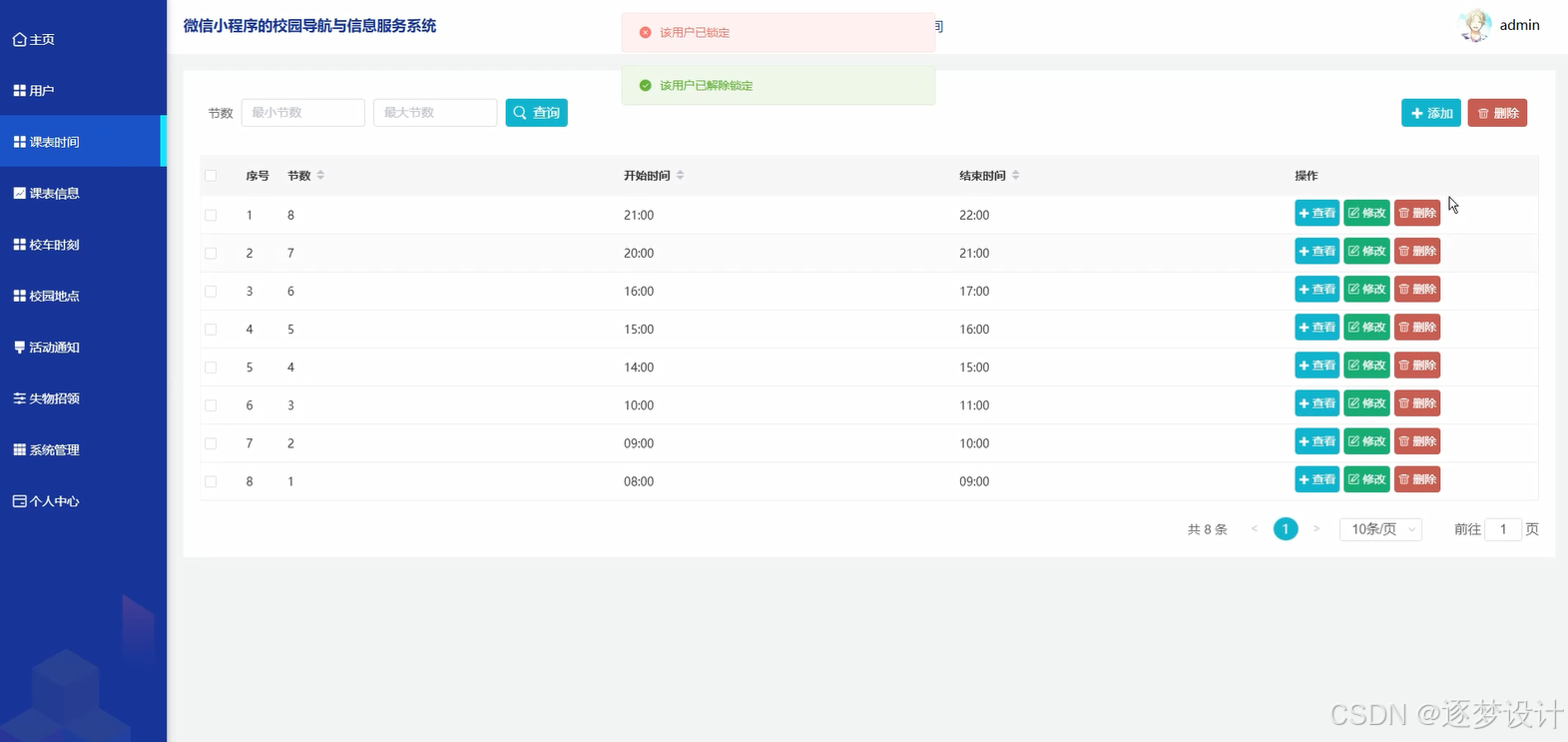
Task: Click 查看 for the 15:00–16:00 row
Action: coord(1316,327)
